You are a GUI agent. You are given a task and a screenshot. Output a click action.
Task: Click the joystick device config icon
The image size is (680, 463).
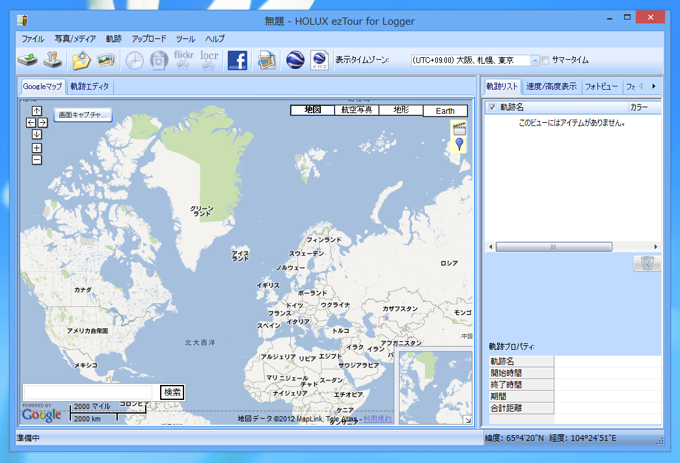click(52, 60)
